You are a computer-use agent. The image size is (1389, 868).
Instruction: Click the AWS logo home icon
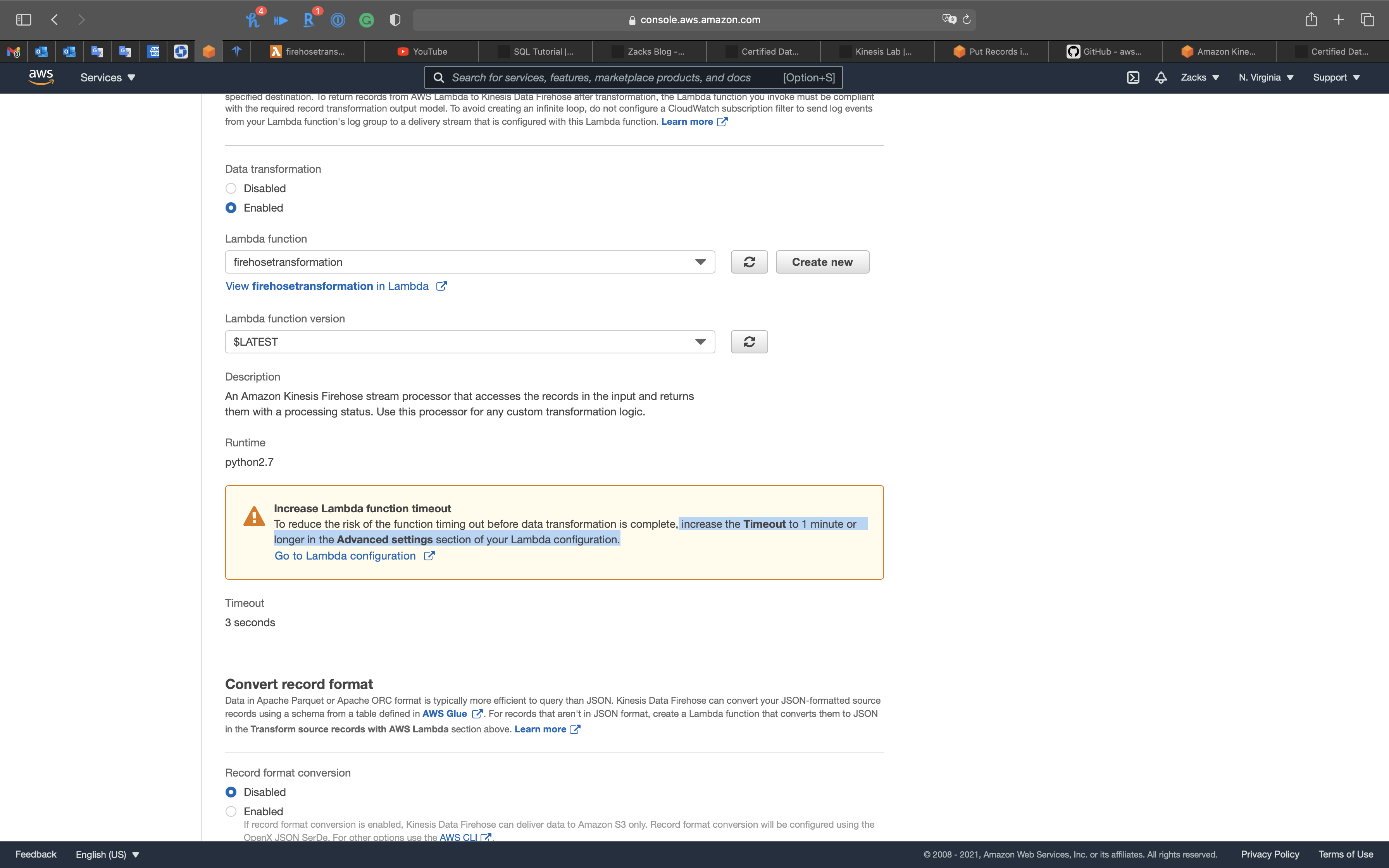coord(41,77)
